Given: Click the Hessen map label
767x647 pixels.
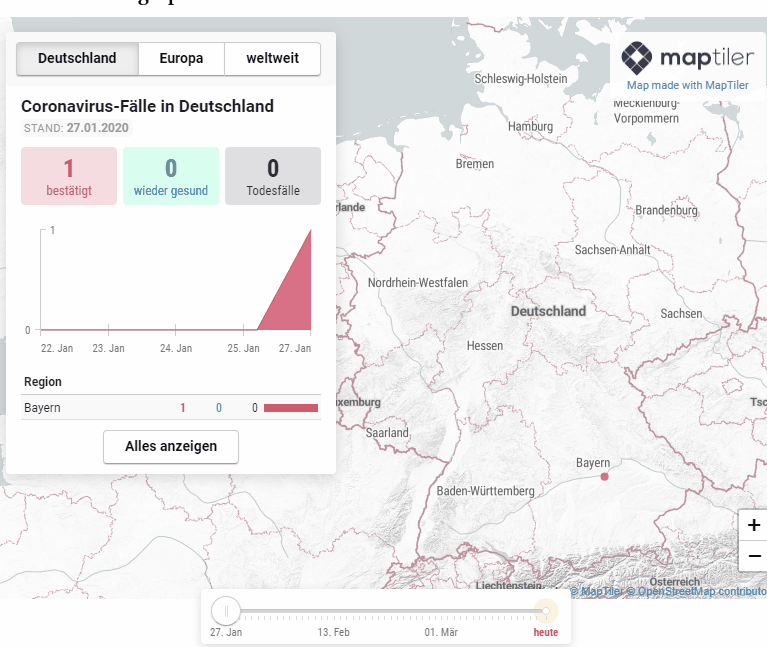Looking at the screenshot, I should point(485,346).
